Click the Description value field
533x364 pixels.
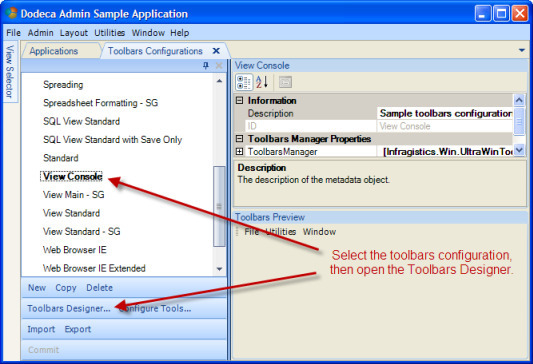pos(445,114)
